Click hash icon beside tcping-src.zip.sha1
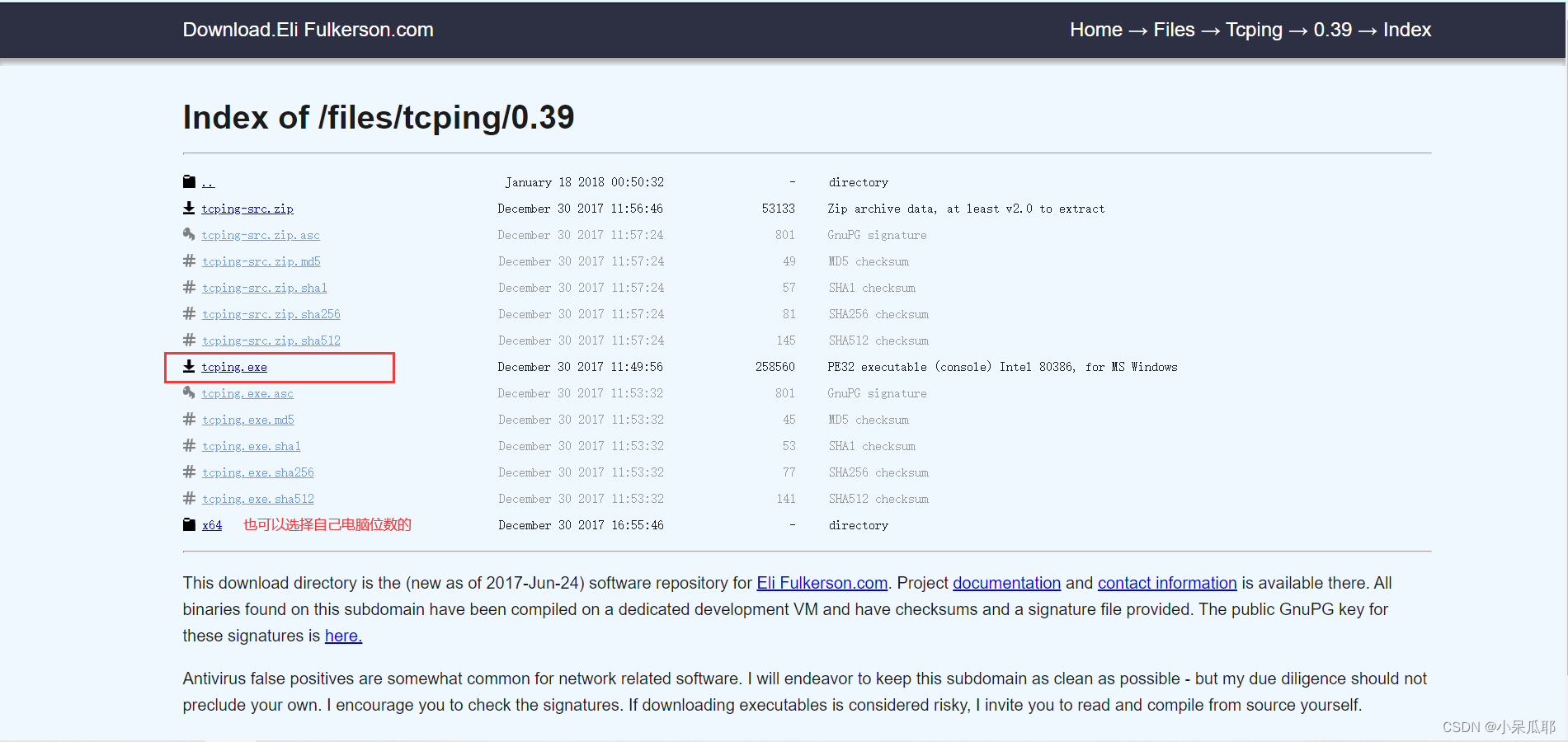The image size is (1568, 742). click(x=189, y=287)
